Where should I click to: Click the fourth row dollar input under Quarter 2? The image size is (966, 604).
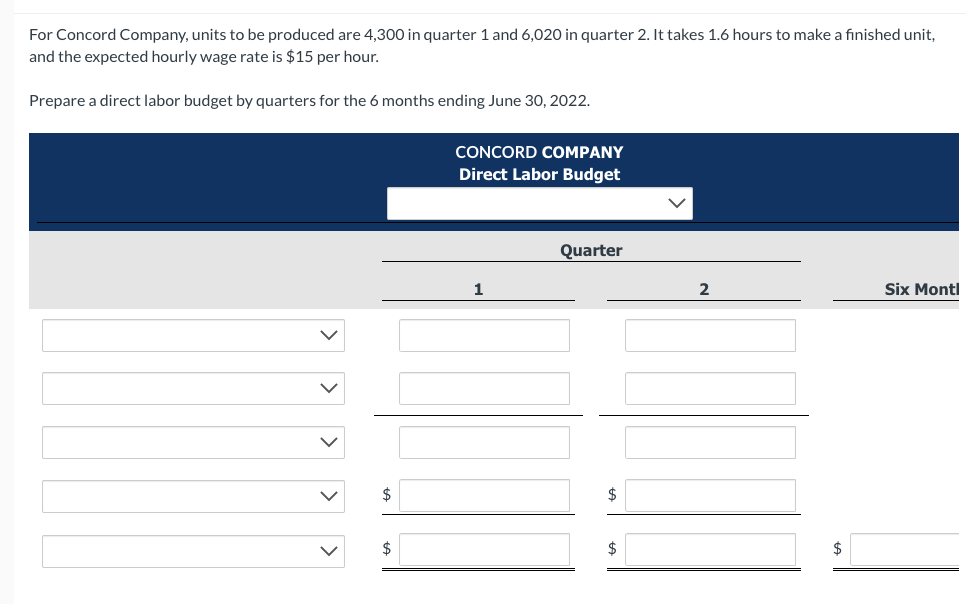click(x=710, y=495)
